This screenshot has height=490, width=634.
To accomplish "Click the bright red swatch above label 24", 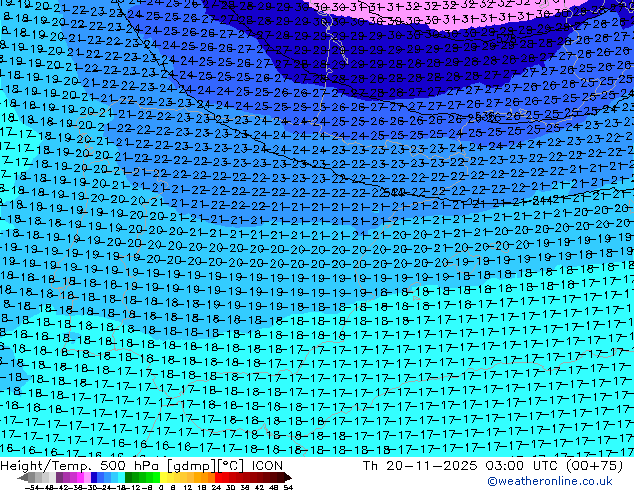I will (218, 477).
